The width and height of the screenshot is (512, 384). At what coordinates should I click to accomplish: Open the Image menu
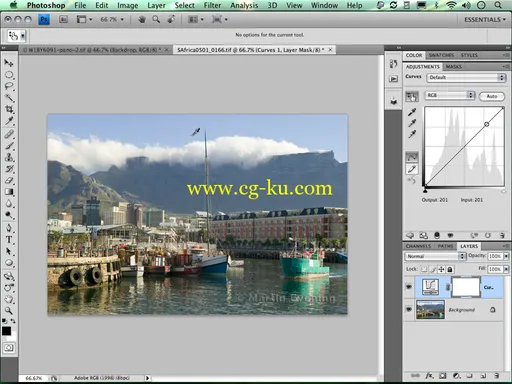127,5
